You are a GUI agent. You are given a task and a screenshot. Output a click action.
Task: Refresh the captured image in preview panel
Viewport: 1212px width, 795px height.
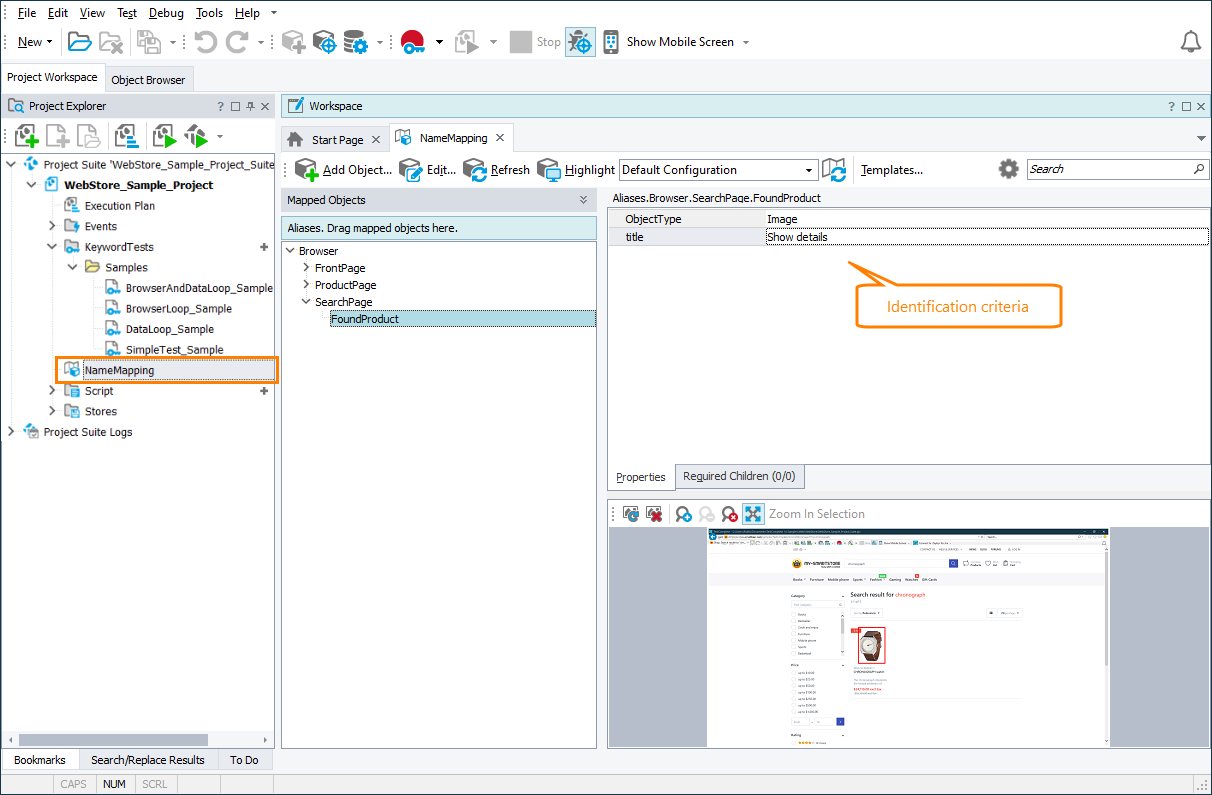point(630,513)
